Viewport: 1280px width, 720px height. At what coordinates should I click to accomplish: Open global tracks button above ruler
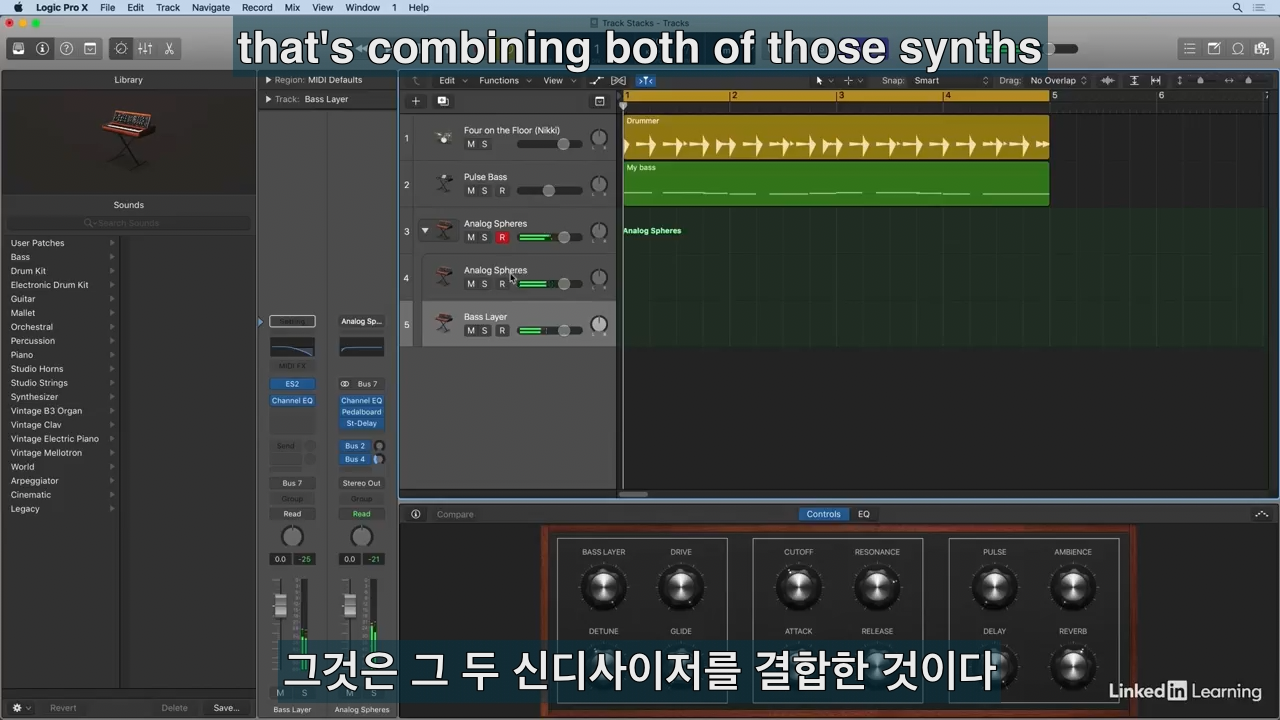(599, 101)
